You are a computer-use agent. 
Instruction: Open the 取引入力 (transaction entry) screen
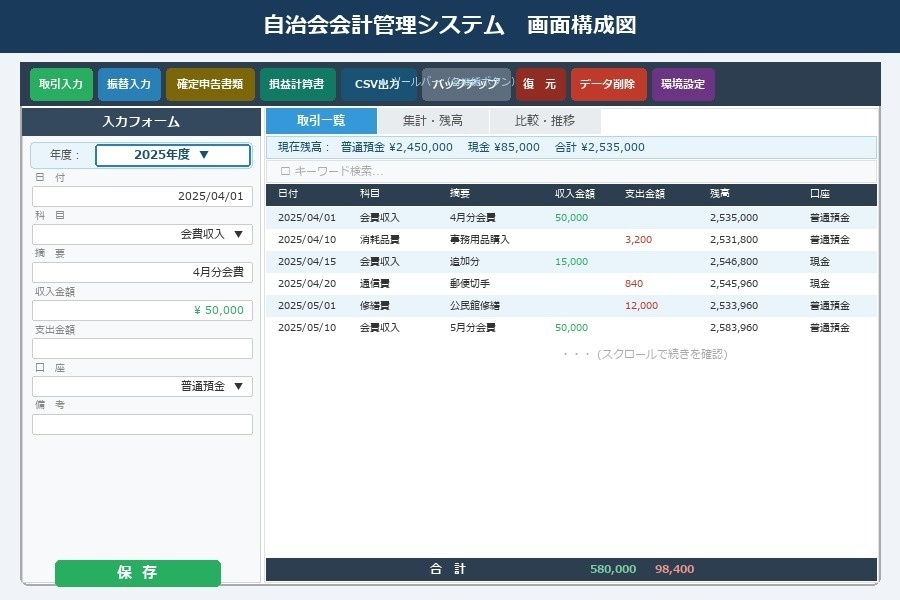(x=60, y=85)
